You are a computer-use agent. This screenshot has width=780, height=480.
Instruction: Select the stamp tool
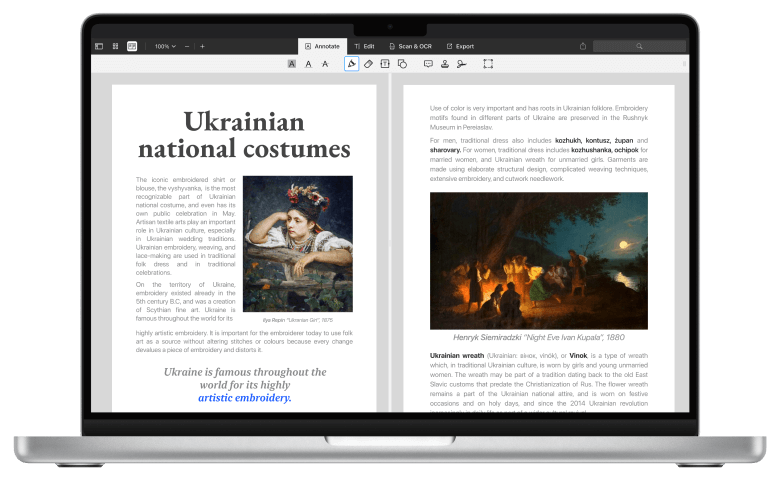tap(444, 64)
